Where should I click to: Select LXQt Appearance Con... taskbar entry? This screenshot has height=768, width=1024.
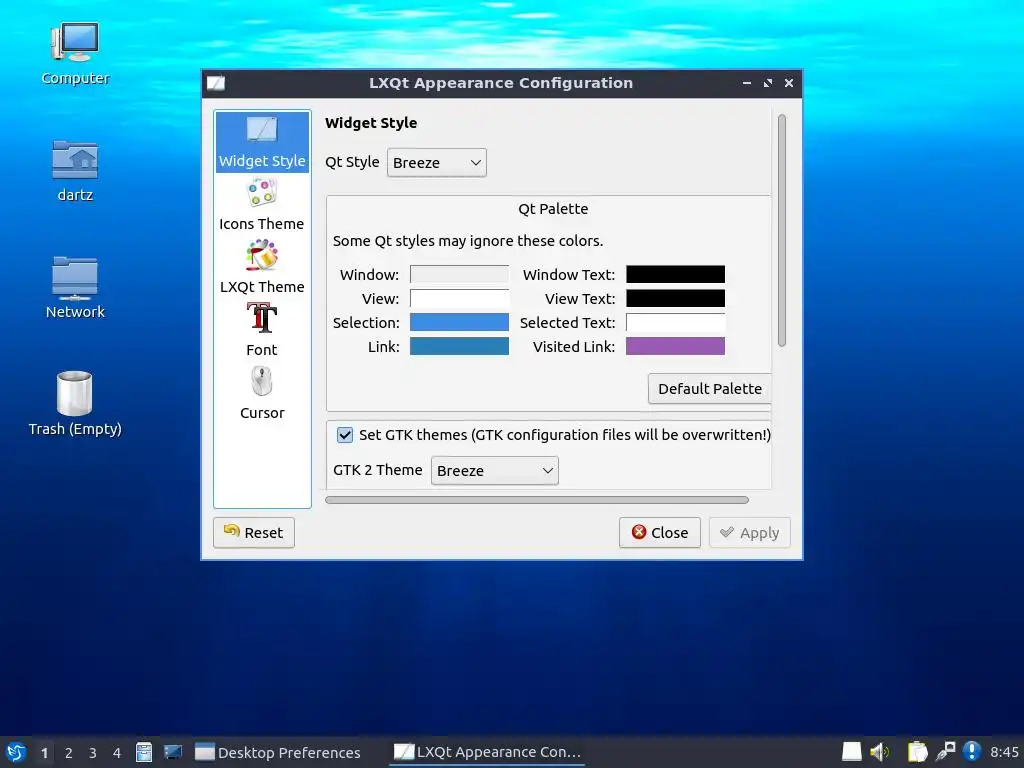pos(487,752)
